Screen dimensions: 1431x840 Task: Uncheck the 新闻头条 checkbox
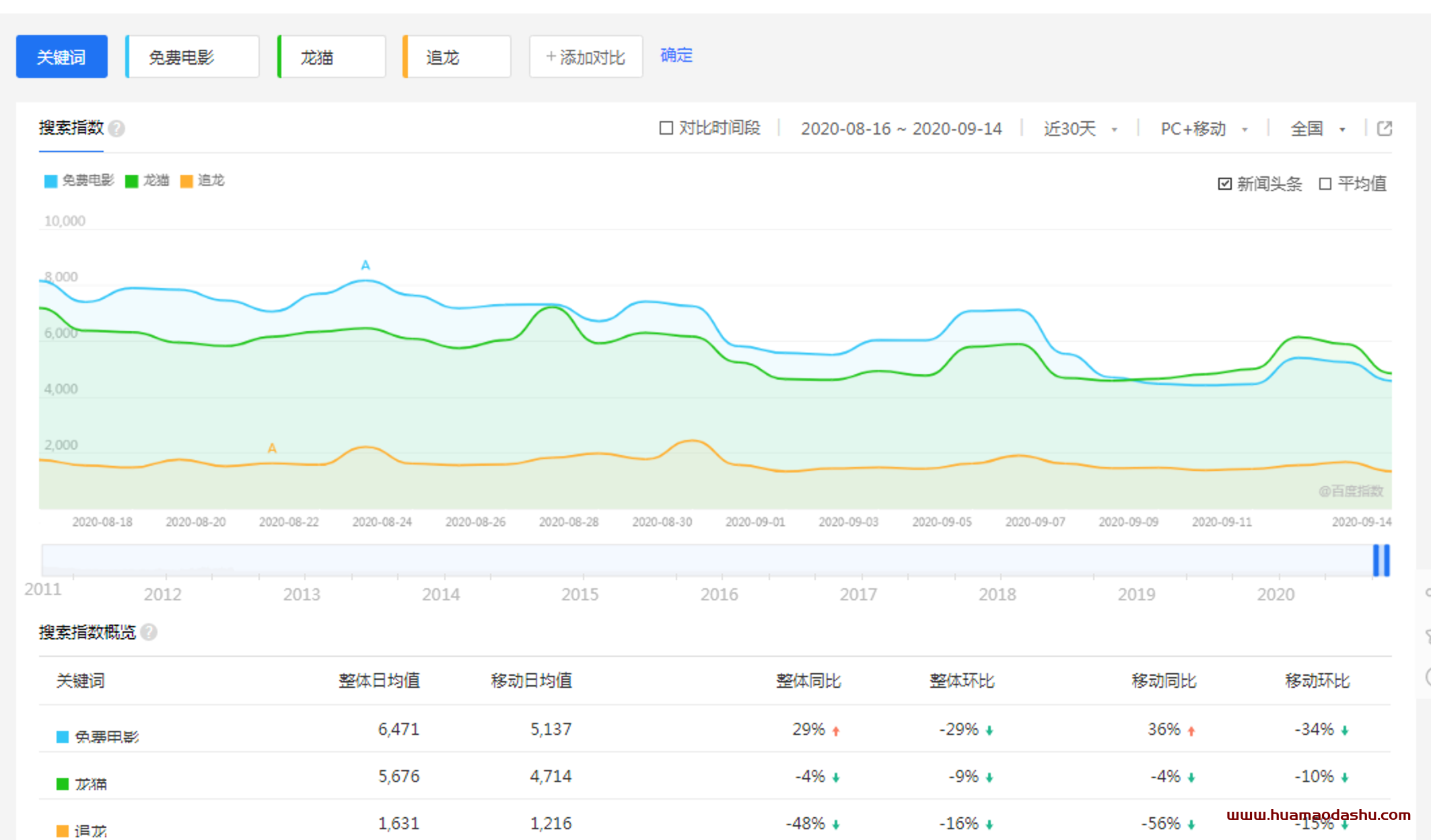pos(1224,184)
